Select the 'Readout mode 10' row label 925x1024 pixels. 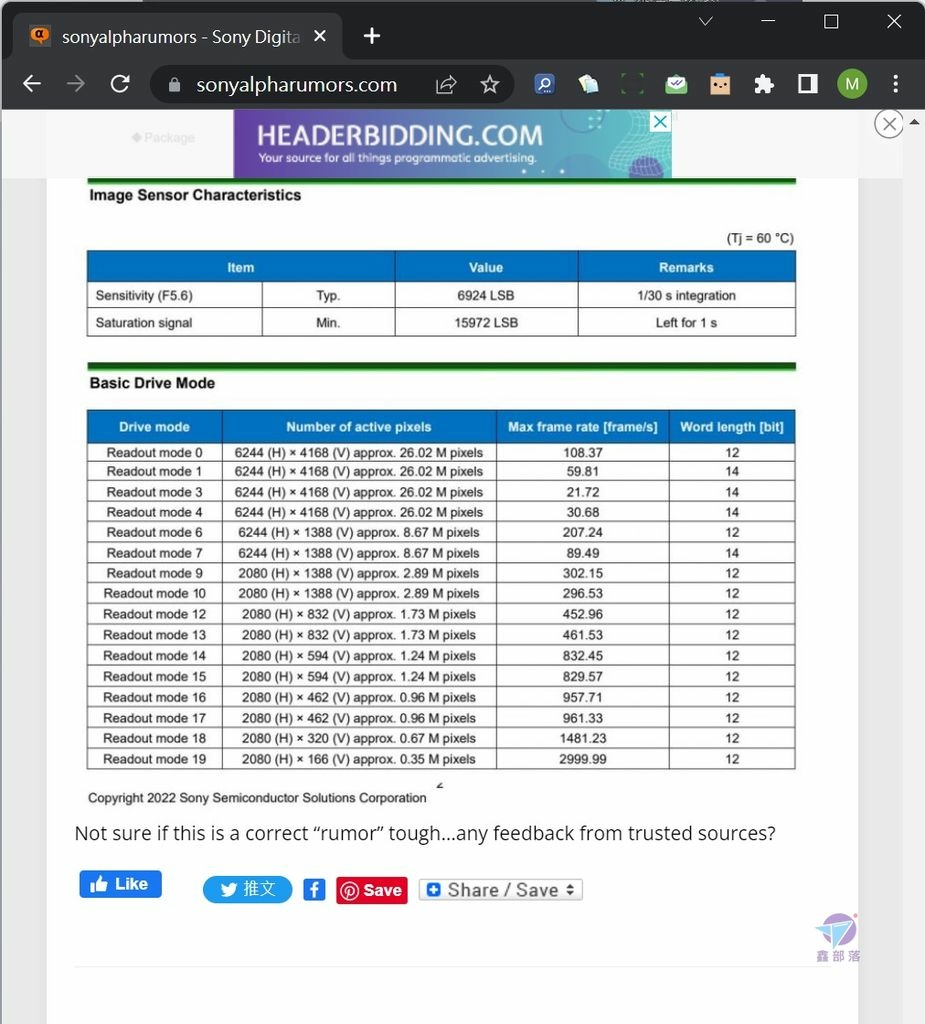click(155, 593)
